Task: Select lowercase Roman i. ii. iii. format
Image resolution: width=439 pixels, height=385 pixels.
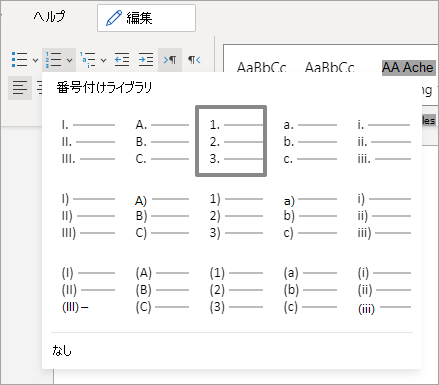Action: [x=384, y=142]
